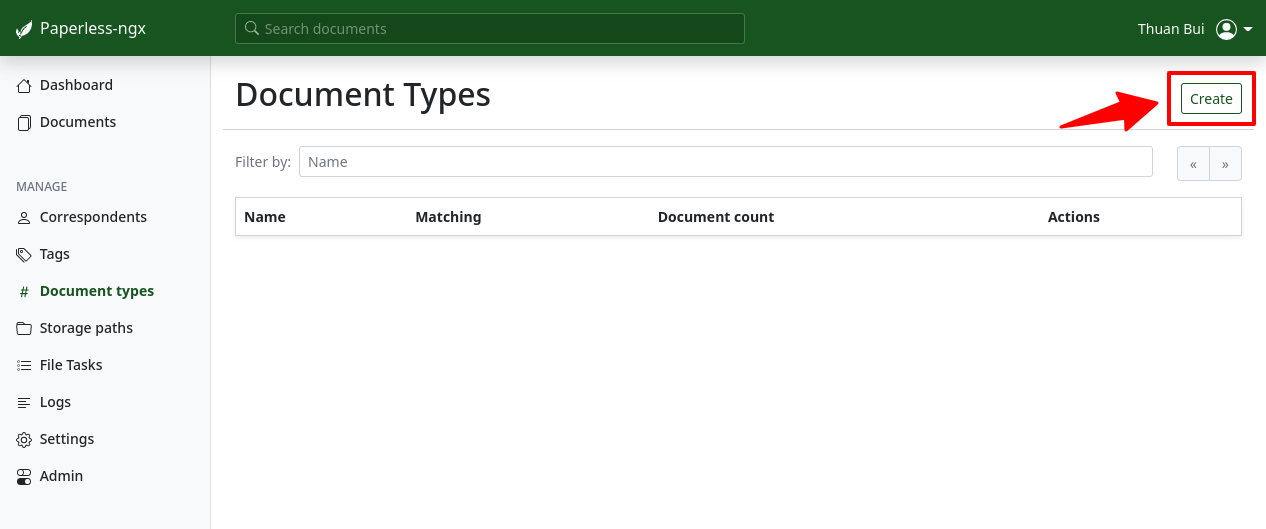Click the Documents file icon in sidebar
The height and width of the screenshot is (529, 1266).
pyautogui.click(x=24, y=123)
